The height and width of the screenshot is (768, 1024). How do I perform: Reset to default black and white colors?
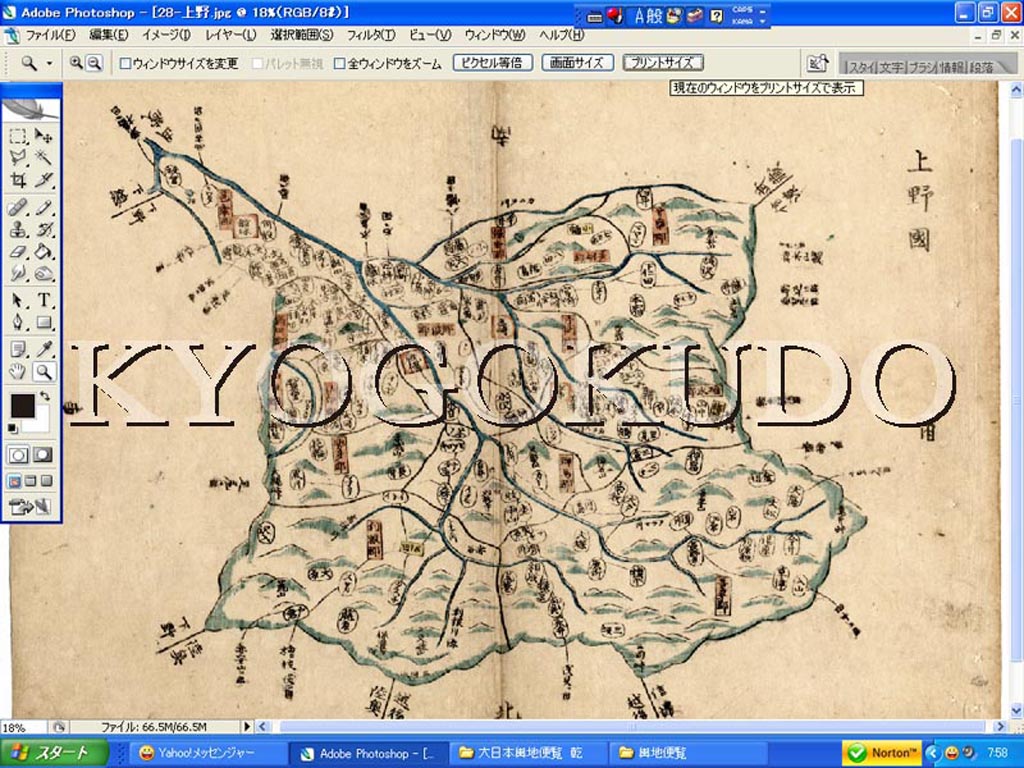coord(12,428)
